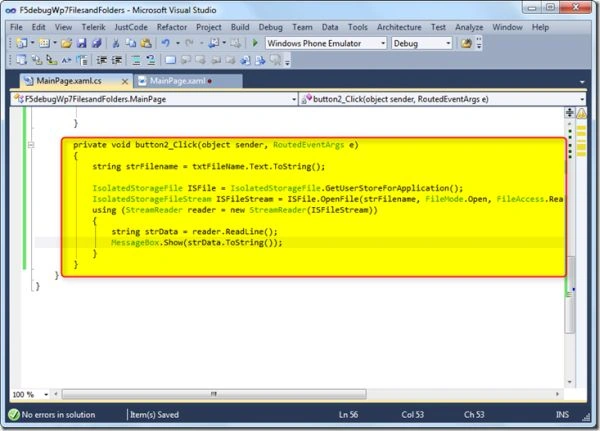Start debugging with the green play icon
Screen dimensions: 600x431
pyautogui.click(x=255, y=43)
